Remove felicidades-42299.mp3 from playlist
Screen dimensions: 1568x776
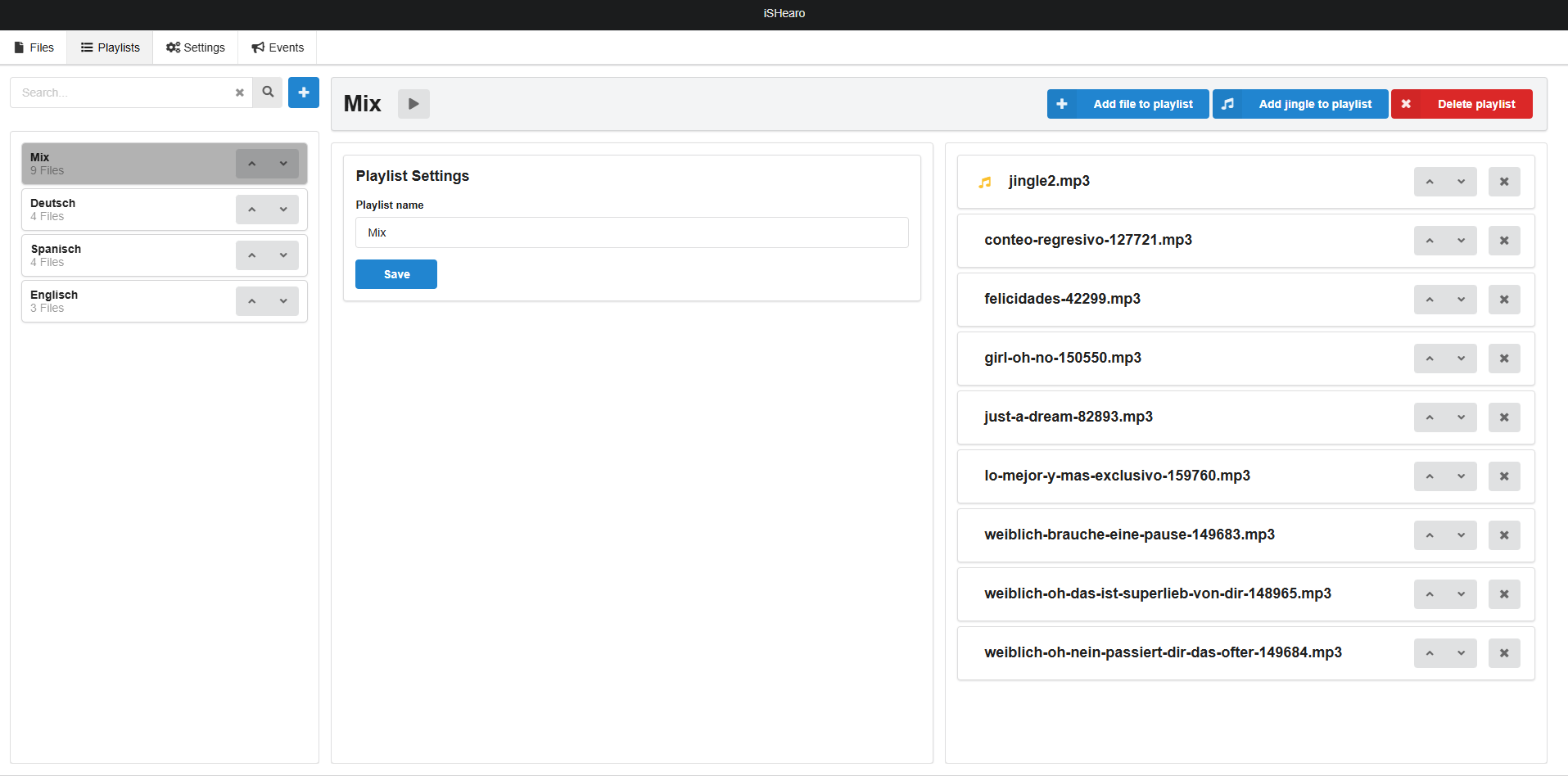1503,300
